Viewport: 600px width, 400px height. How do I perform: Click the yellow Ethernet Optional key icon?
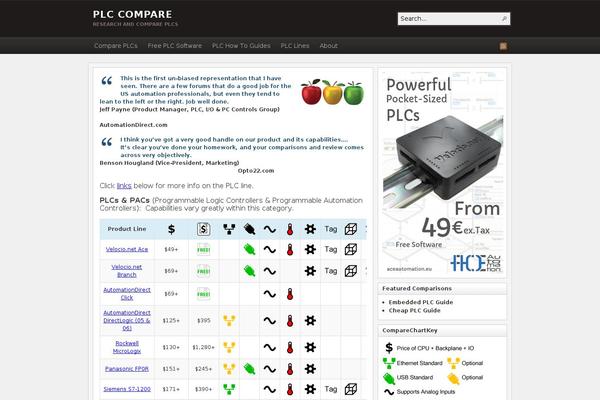pyautogui.click(x=453, y=363)
